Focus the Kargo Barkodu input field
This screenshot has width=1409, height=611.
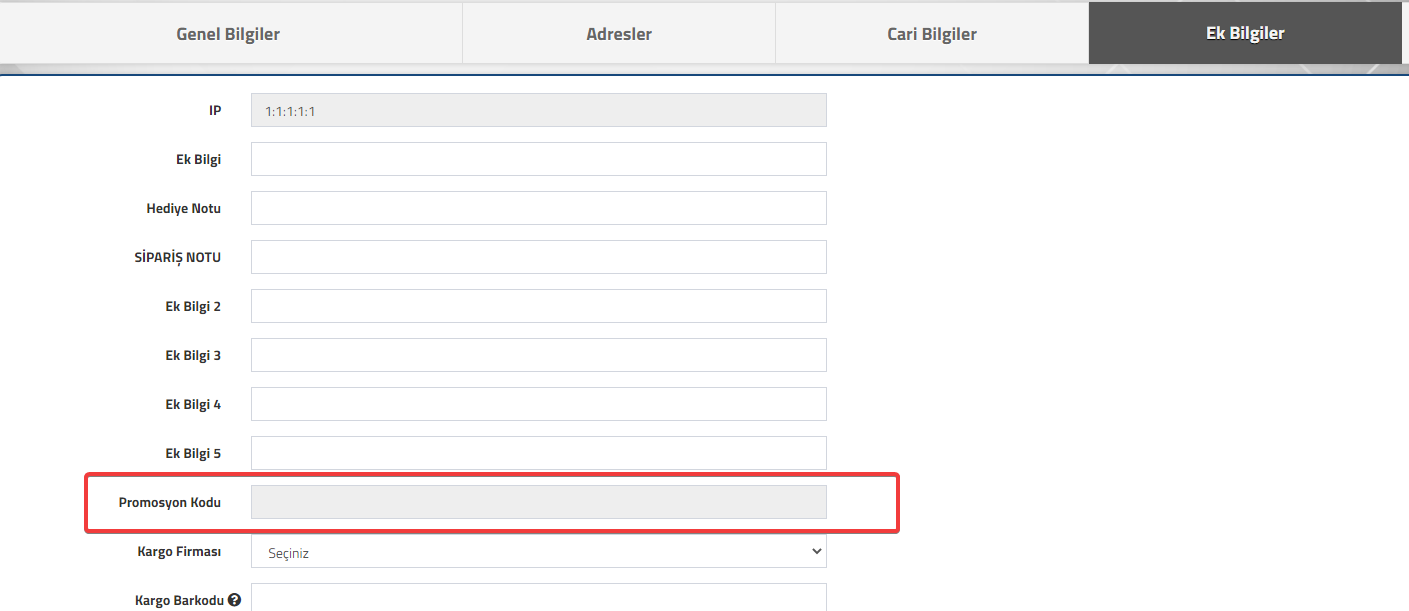coord(539,597)
